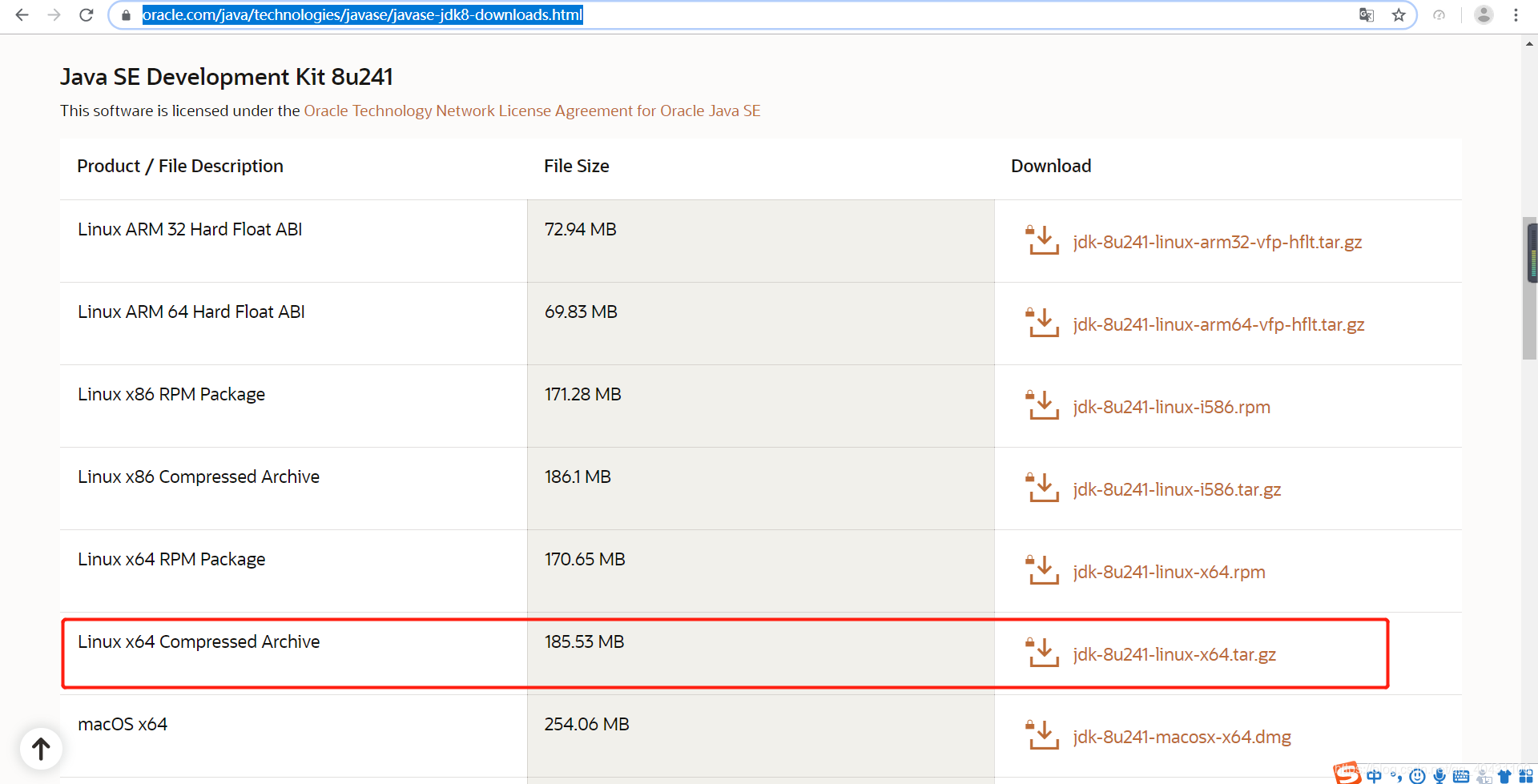Bookmark this page with the star icon

point(1399,14)
